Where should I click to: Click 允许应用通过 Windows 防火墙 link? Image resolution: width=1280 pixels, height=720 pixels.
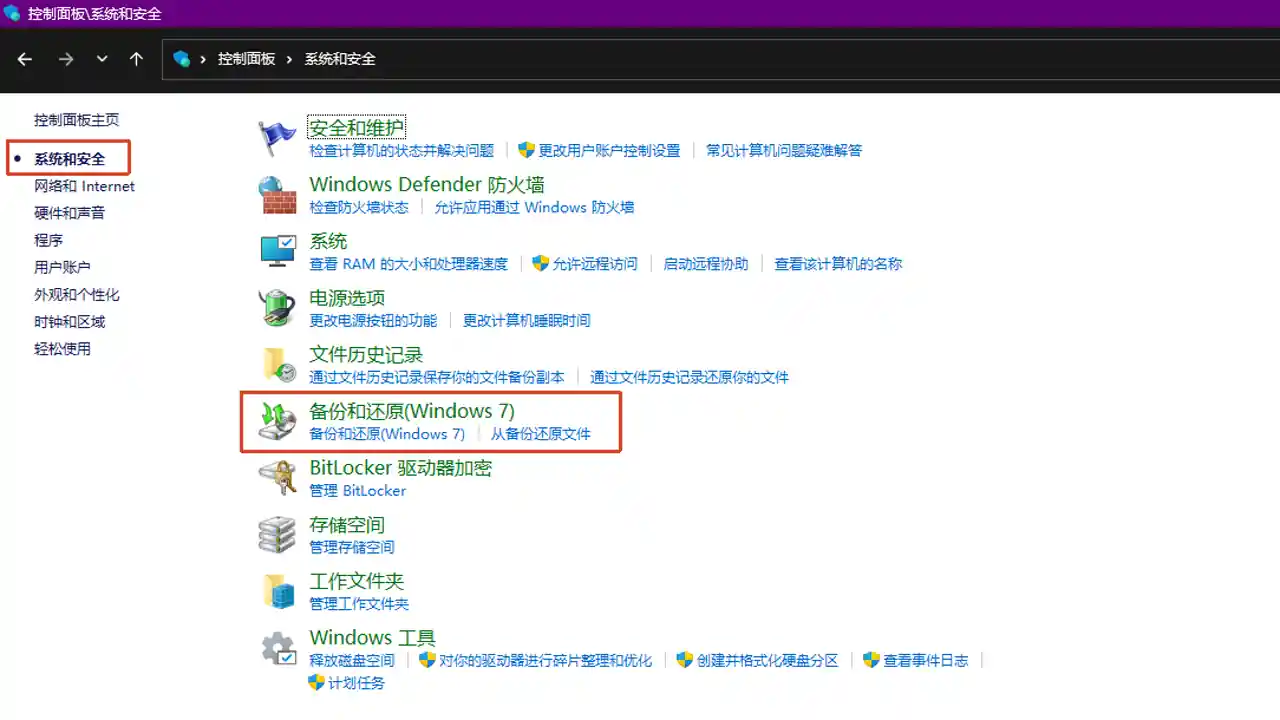(535, 207)
